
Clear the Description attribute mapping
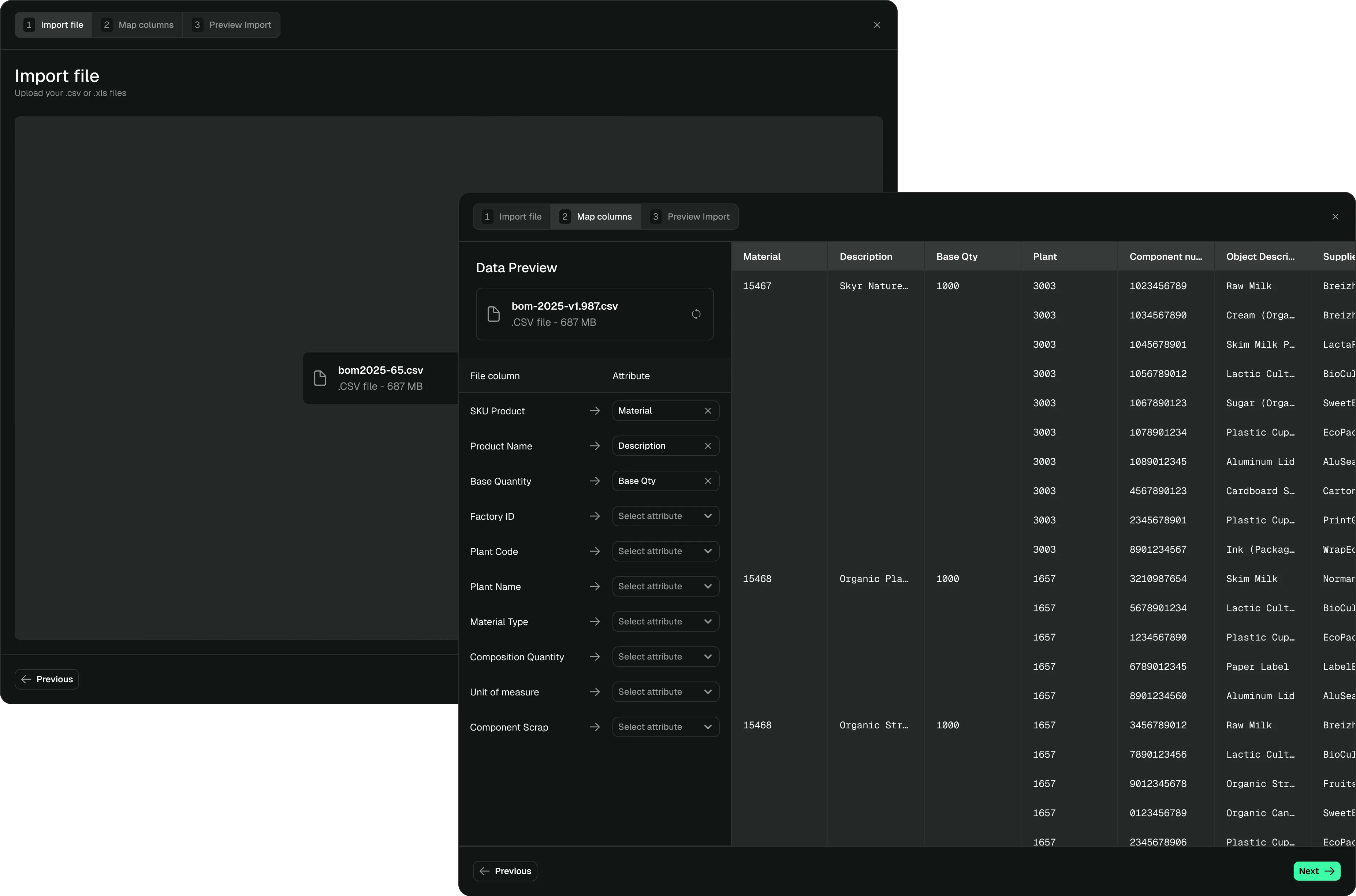708,446
